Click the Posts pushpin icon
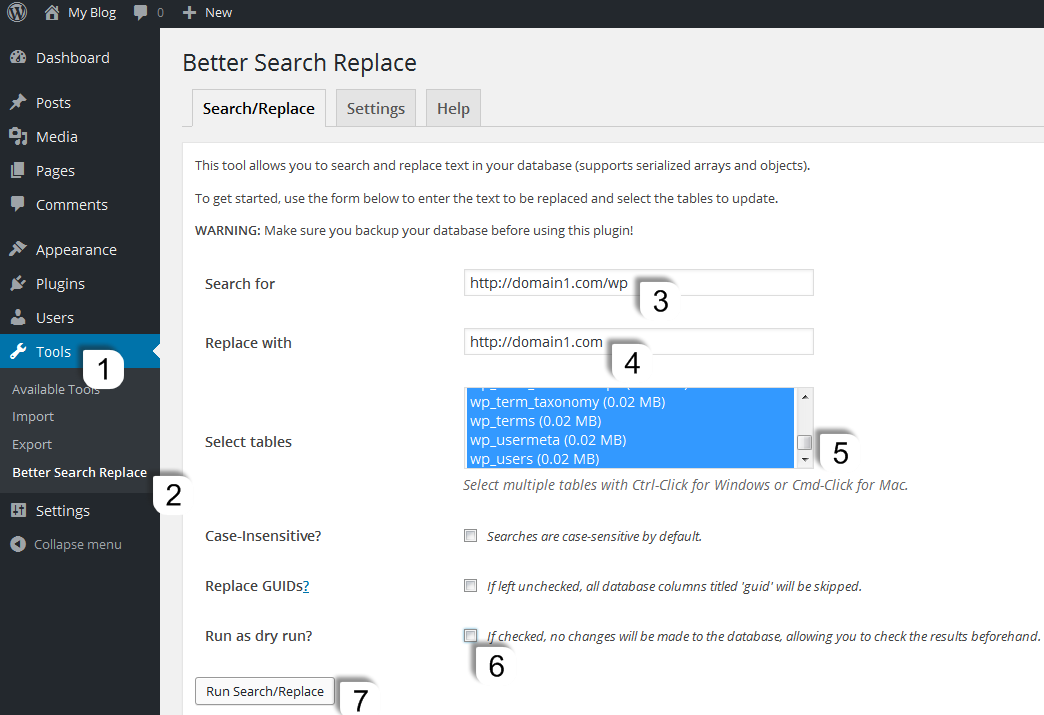Viewport: 1044px width, 715px height. pos(18,103)
